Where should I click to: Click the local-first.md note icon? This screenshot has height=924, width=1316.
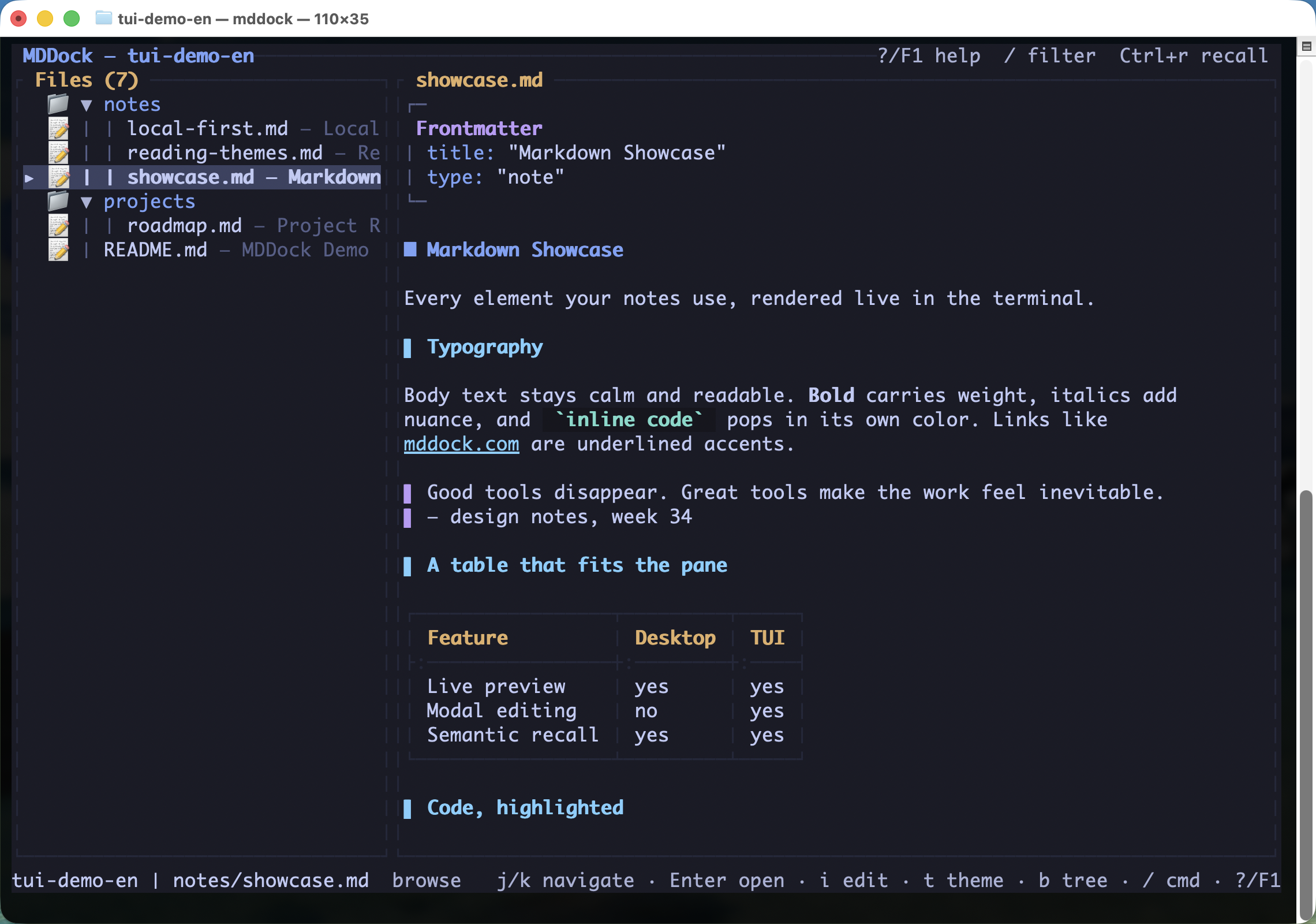[x=58, y=129]
